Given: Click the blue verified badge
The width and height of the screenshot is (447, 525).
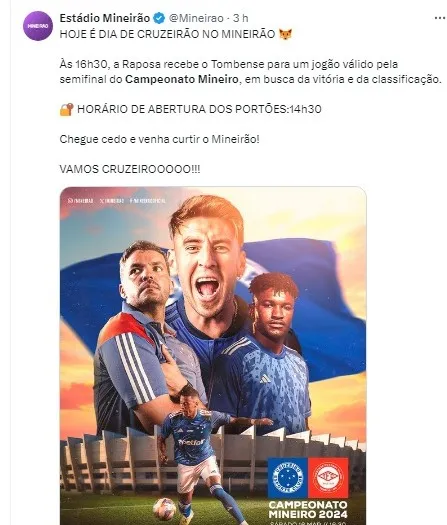Looking at the screenshot, I should coord(159,18).
